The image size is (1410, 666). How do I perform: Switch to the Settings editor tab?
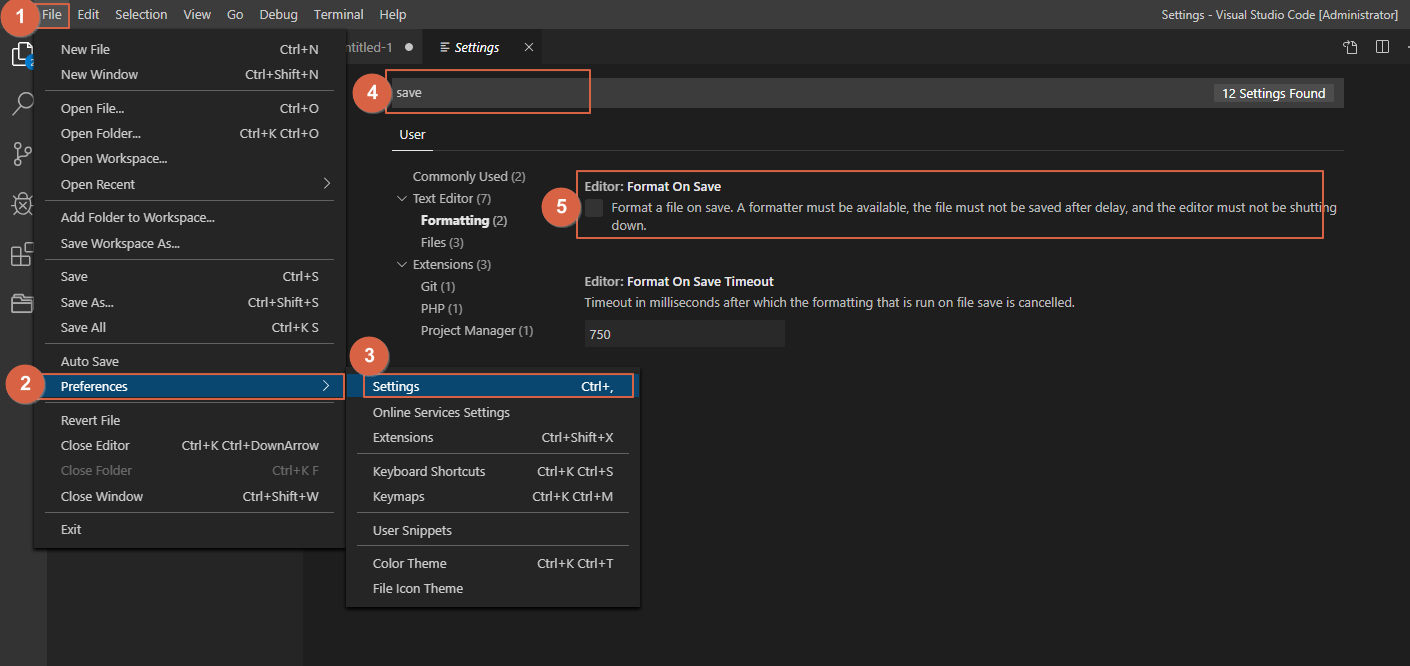(x=477, y=47)
